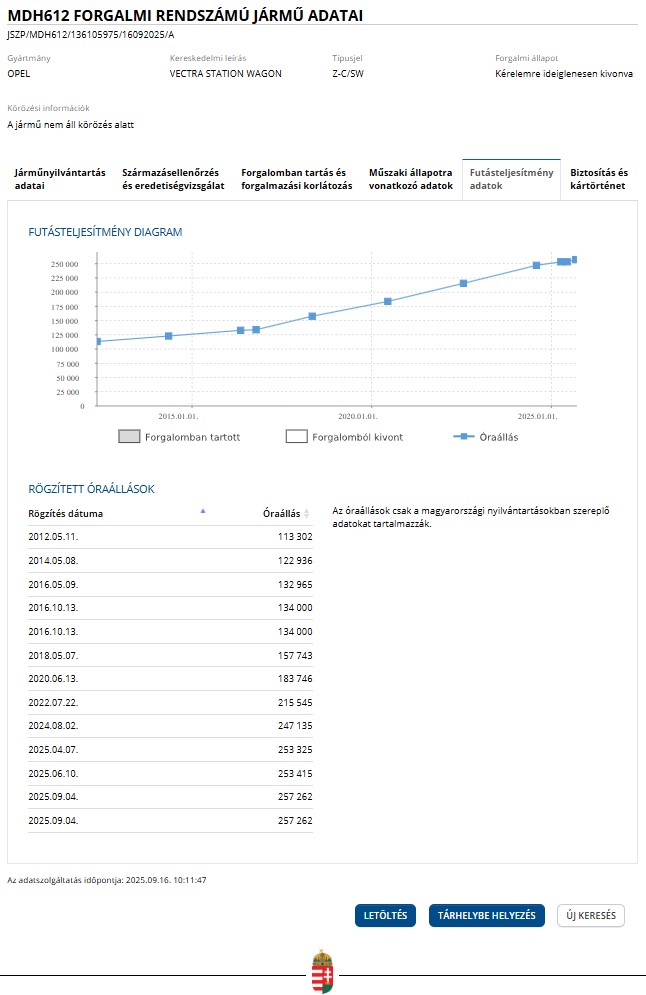Click the Hungarian coat of arms emblem
646x995 pixels.
pos(322,971)
